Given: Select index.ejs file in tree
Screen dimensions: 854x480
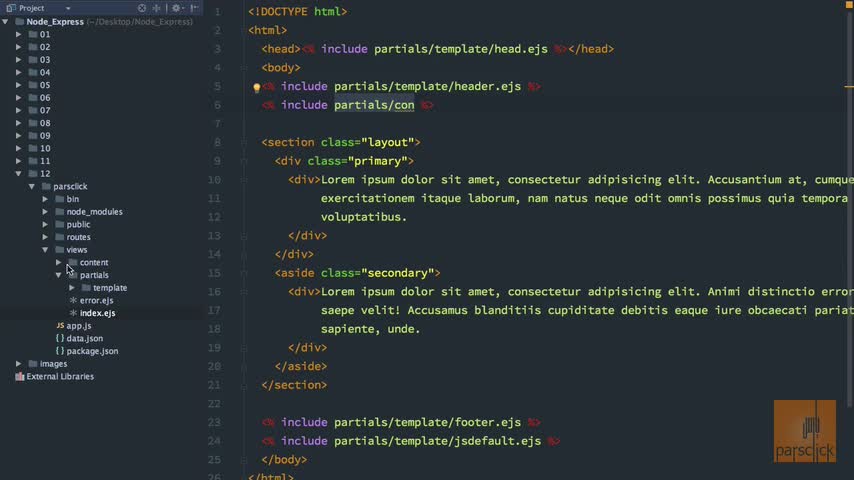Looking at the screenshot, I should pyautogui.click(x=97, y=313).
